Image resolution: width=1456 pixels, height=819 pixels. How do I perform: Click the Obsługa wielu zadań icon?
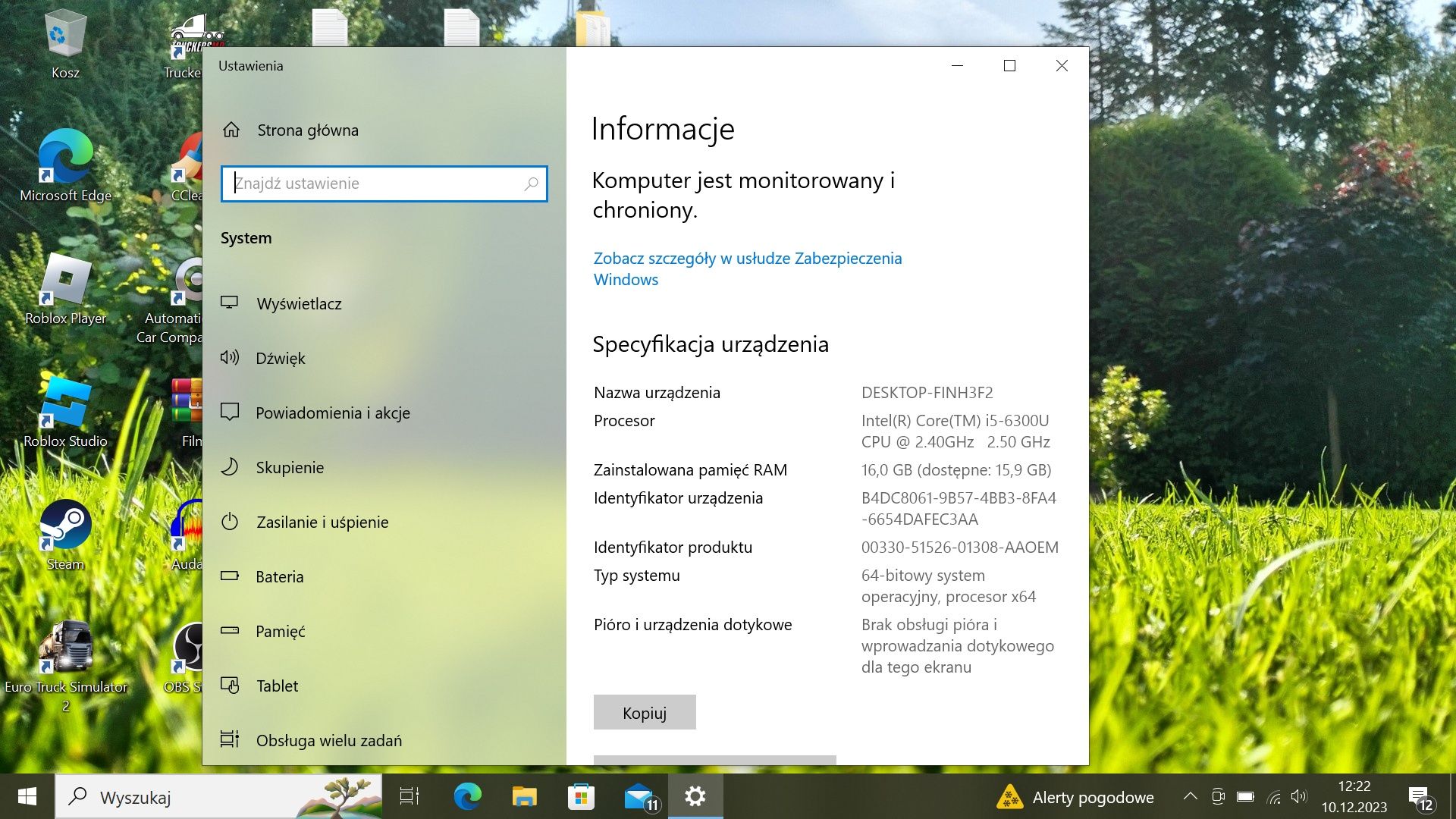[x=229, y=739]
